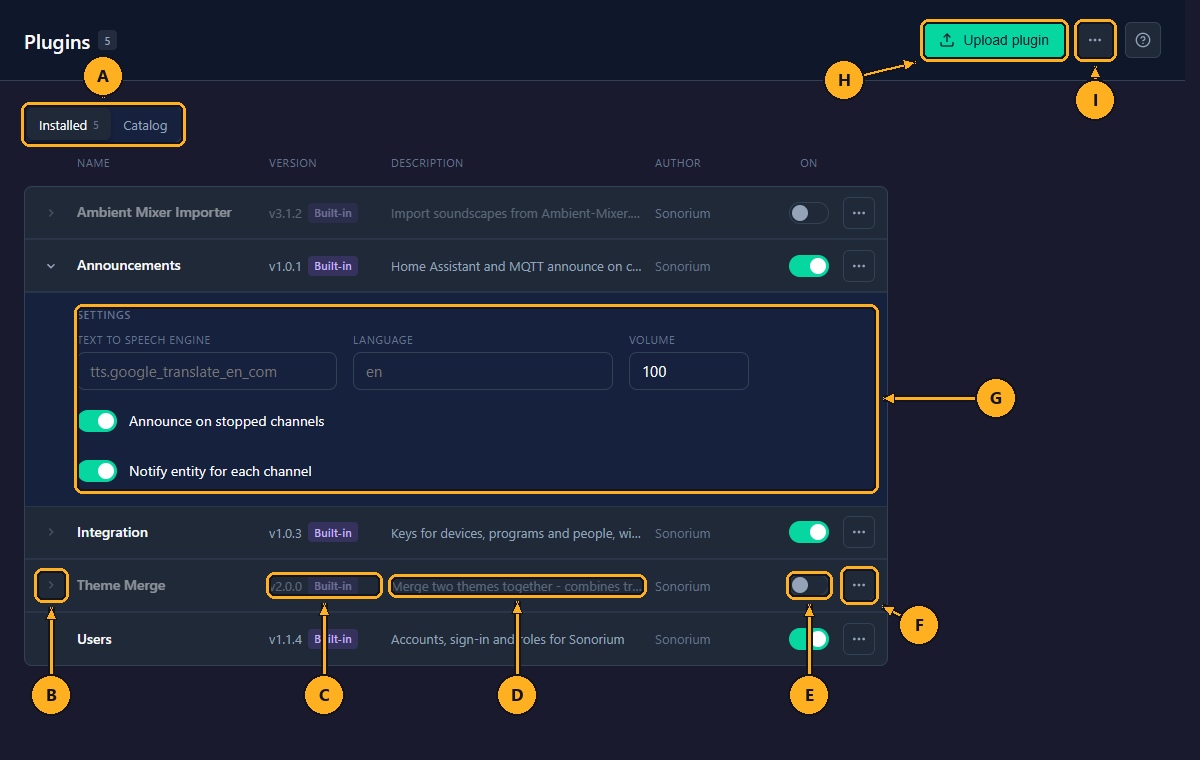Click the VERSION column header
Image resolution: width=1200 pixels, height=760 pixels.
(x=292, y=163)
